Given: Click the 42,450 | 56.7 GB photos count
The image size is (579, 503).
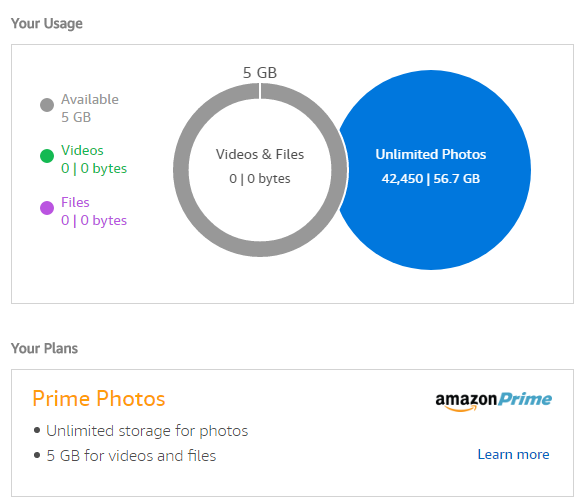Looking at the screenshot, I should pos(431,179).
